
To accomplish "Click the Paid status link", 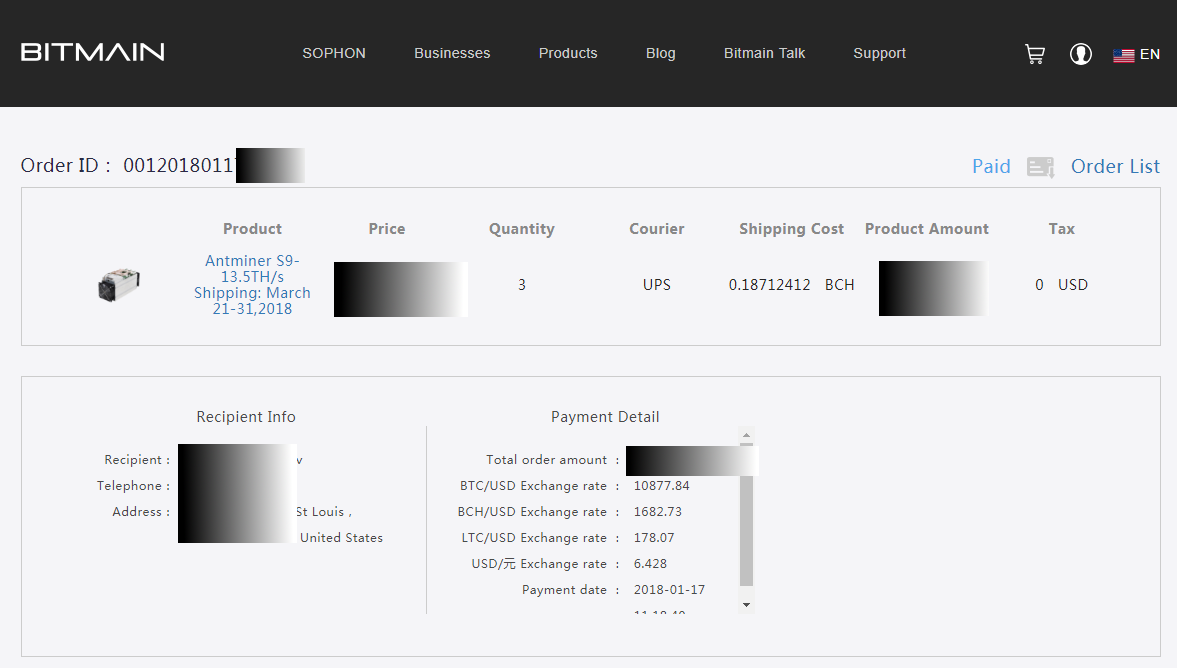I will coord(991,166).
